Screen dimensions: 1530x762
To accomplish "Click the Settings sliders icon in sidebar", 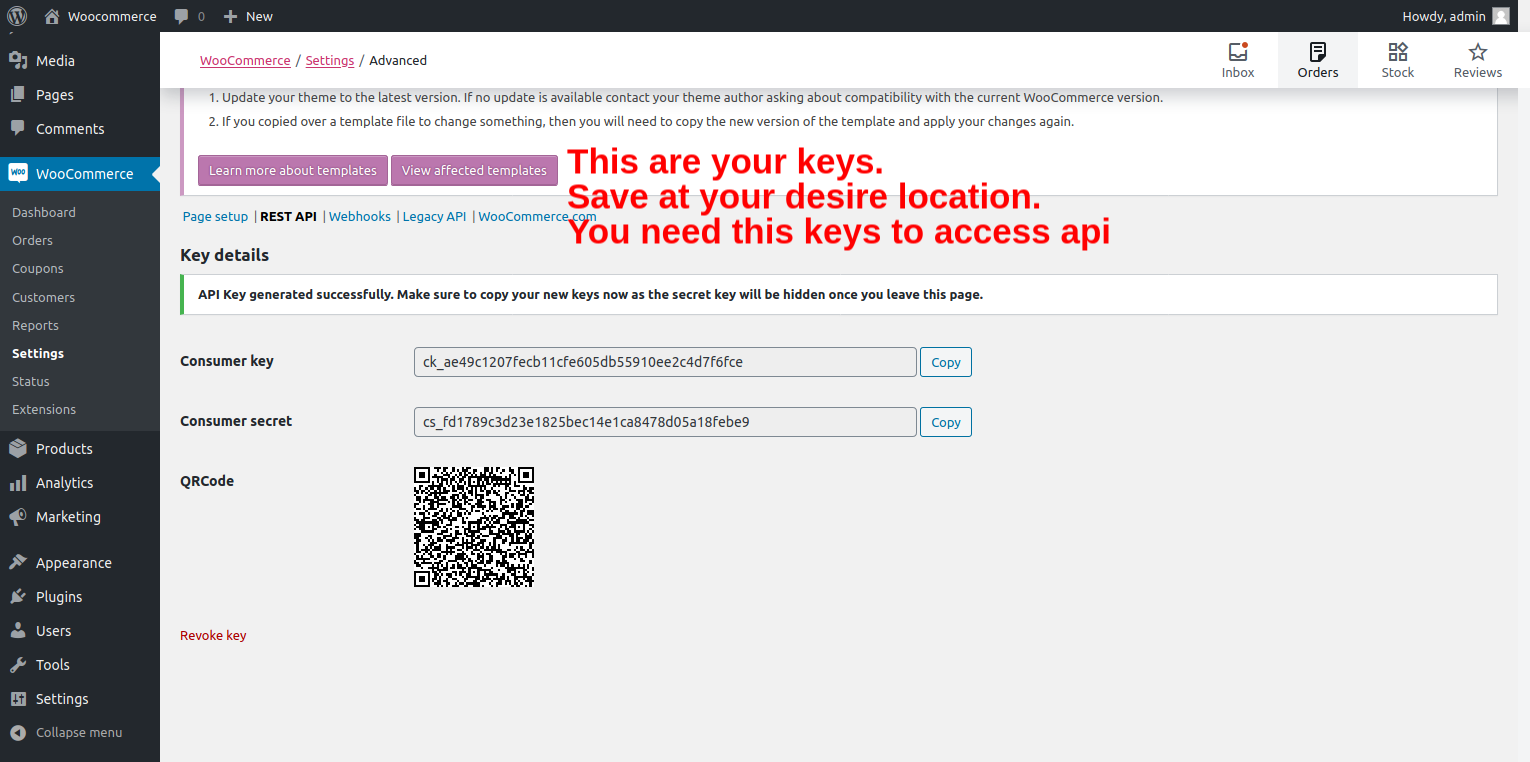I will [18, 699].
